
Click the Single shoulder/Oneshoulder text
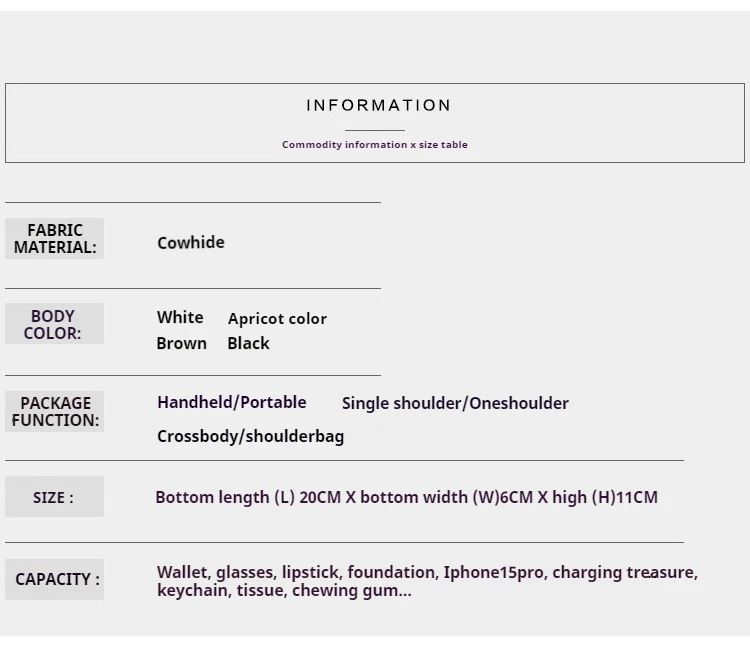pos(455,404)
